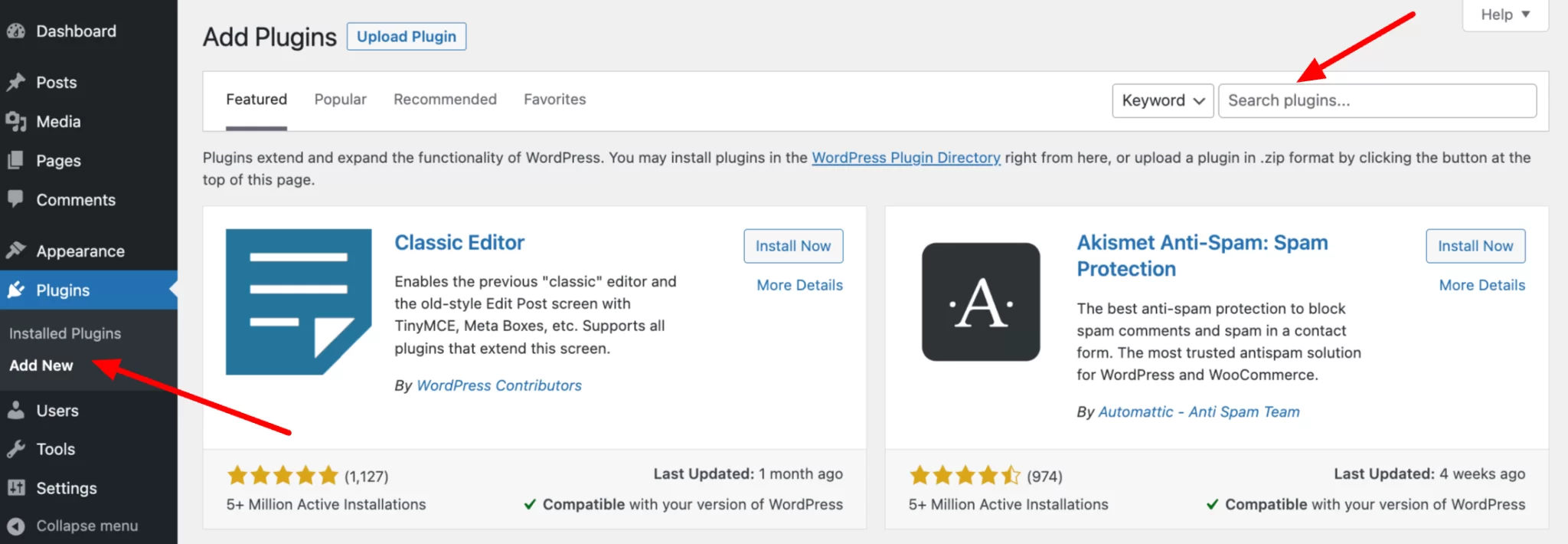Viewport: 1568px width, 544px height.
Task: Click the Users person icon
Action: point(16,410)
